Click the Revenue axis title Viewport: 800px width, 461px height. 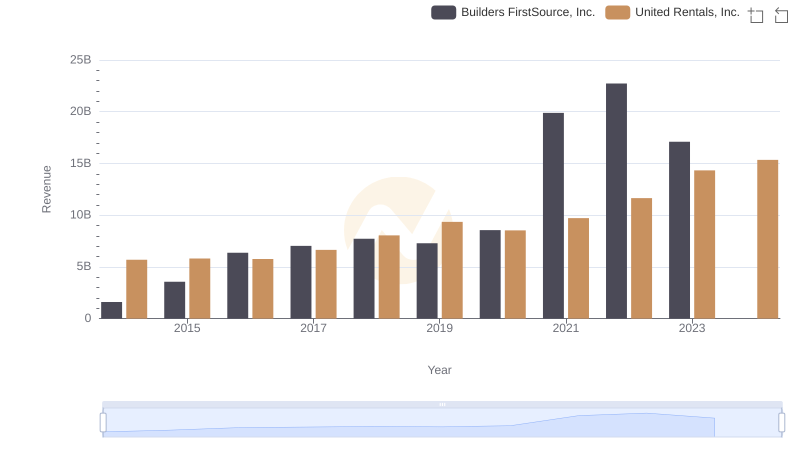(x=46, y=189)
